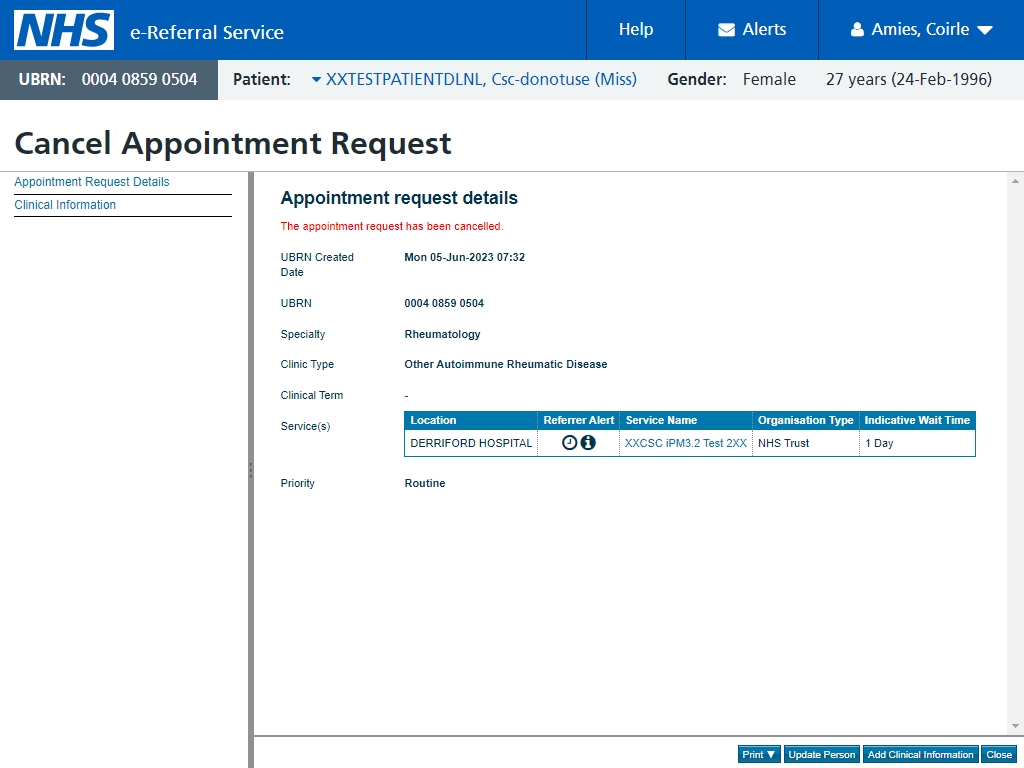
Task: Open the Help menu
Action: click(x=635, y=29)
